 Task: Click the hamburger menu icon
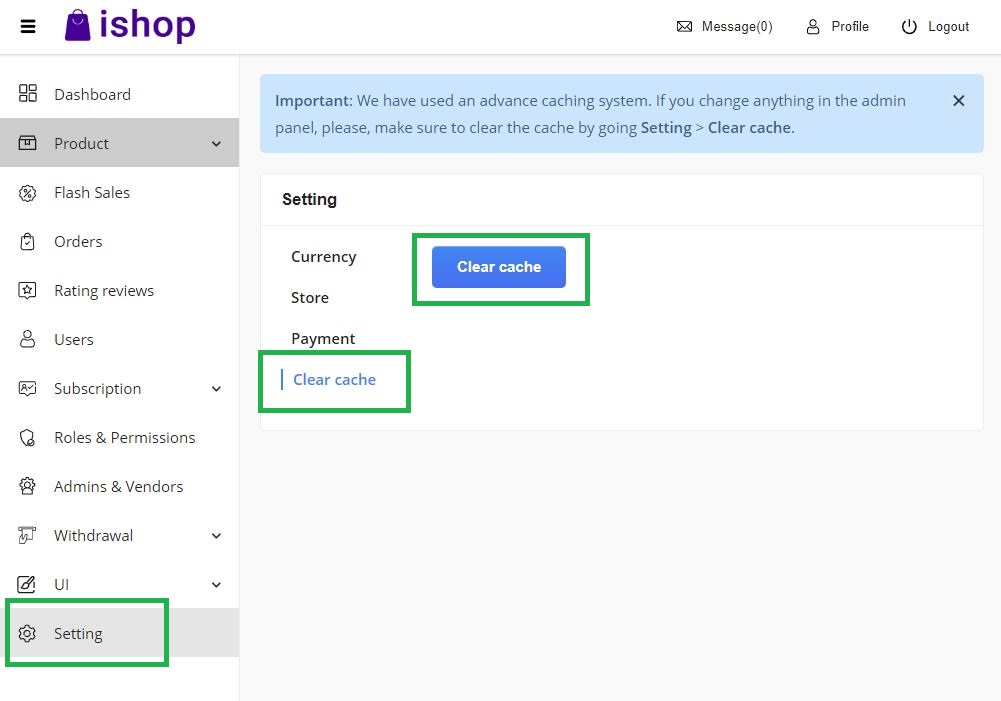[x=28, y=27]
